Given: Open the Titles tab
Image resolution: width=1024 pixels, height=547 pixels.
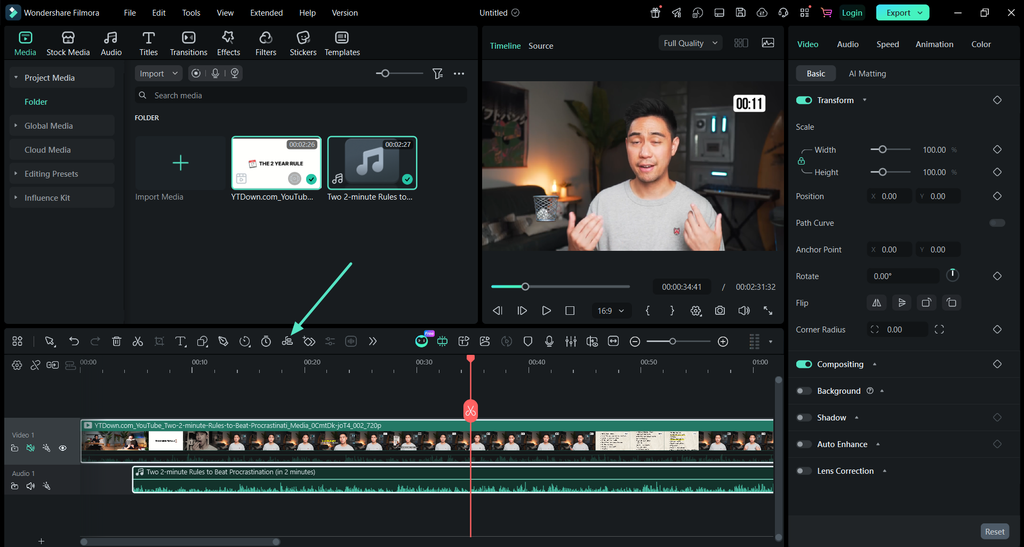Looking at the screenshot, I should pyautogui.click(x=148, y=44).
